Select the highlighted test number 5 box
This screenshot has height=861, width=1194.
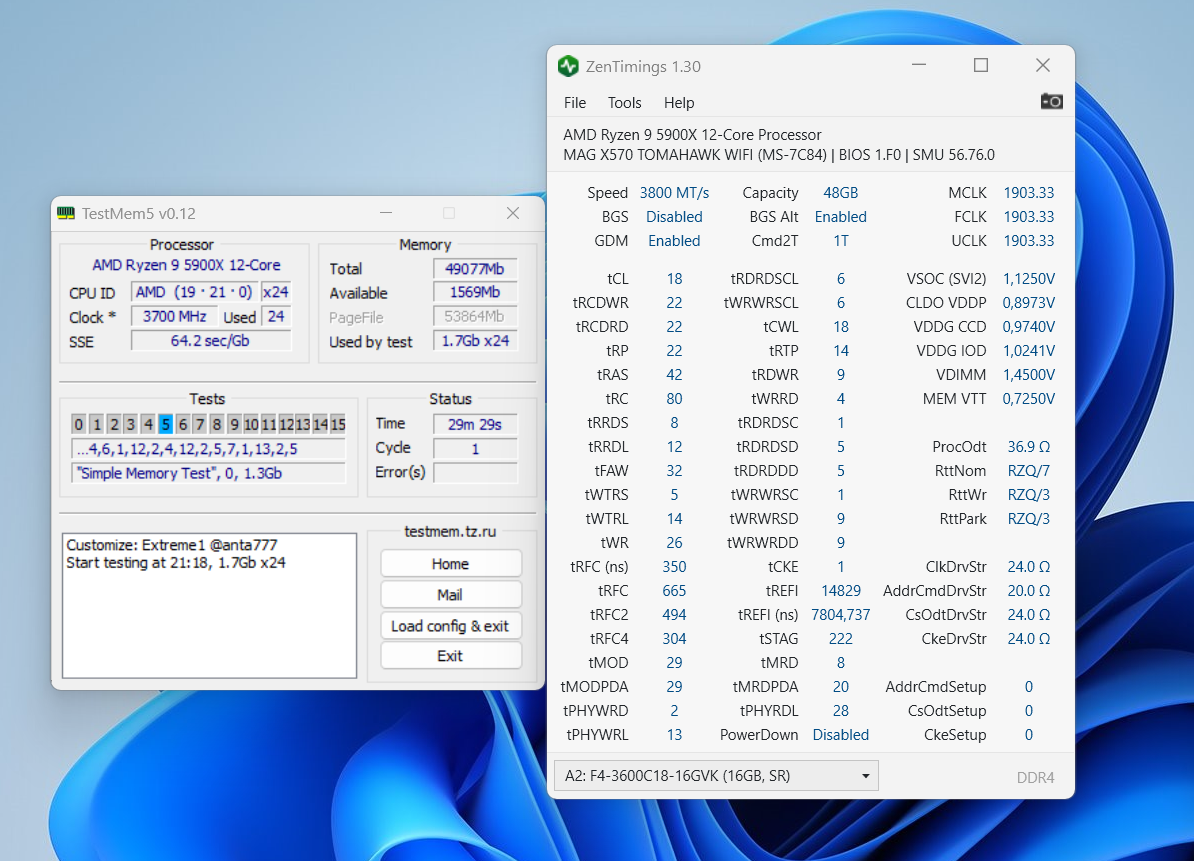[x=165, y=424]
